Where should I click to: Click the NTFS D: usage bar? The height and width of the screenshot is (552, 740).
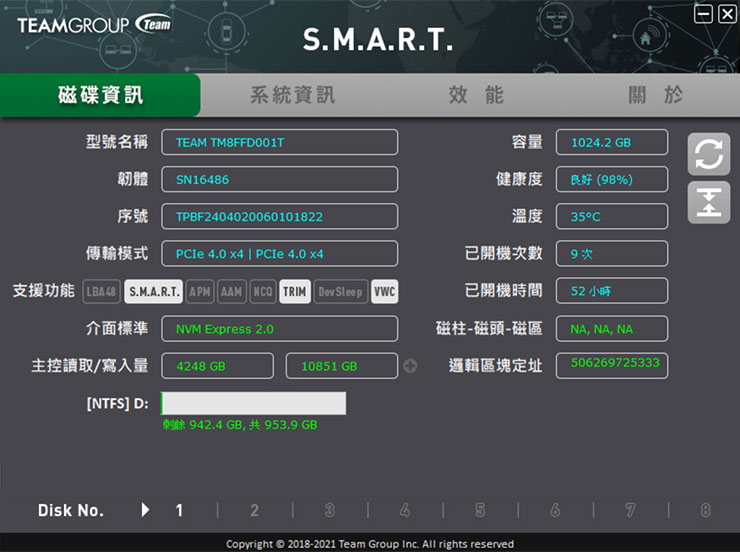pyautogui.click(x=253, y=403)
